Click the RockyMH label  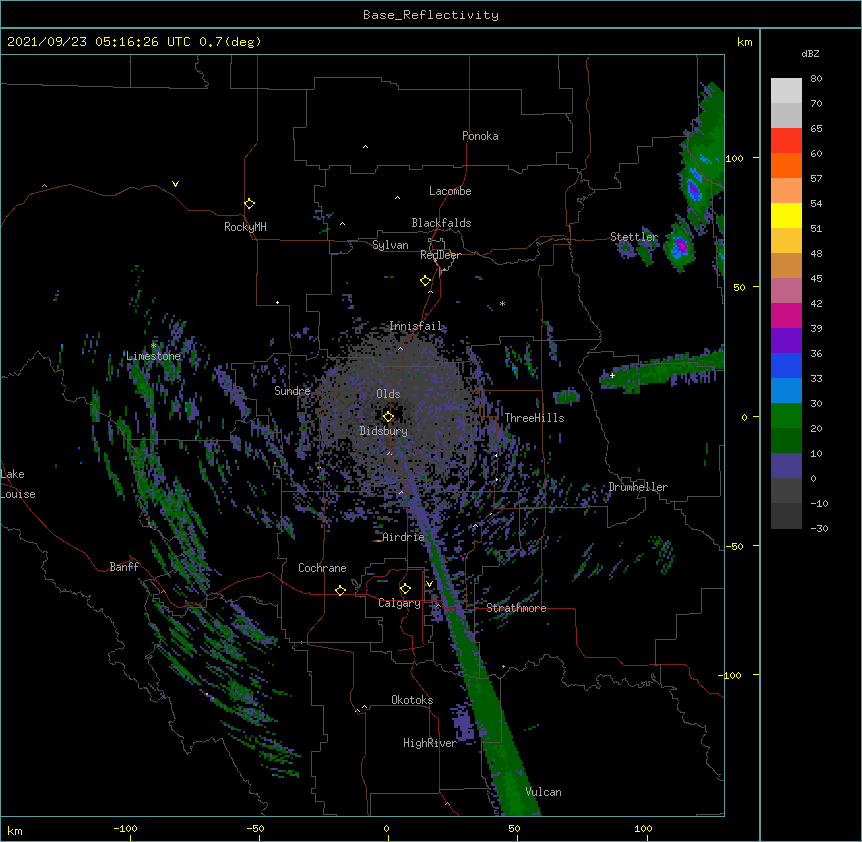click(245, 227)
